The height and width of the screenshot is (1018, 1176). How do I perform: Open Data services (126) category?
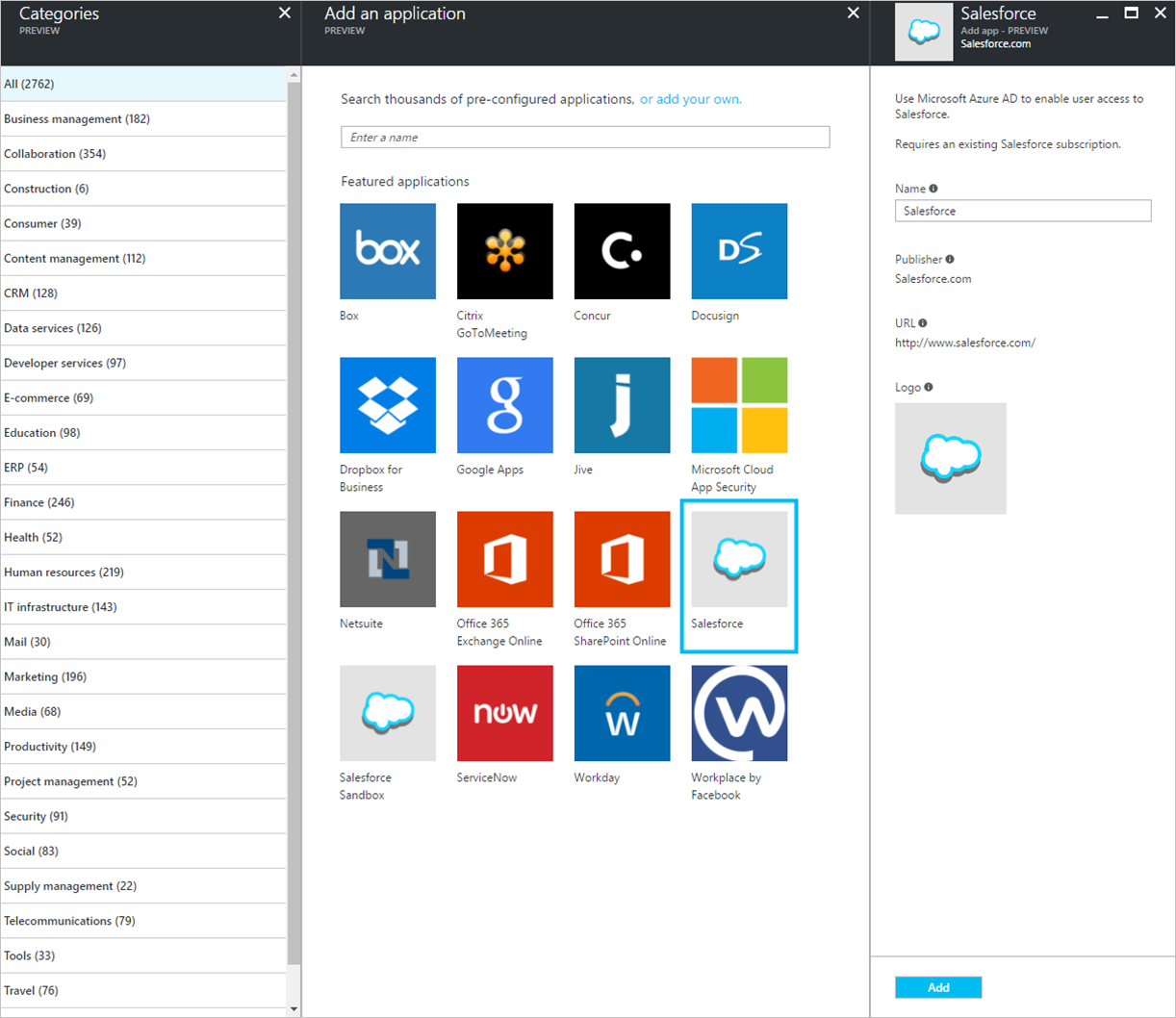click(x=143, y=328)
